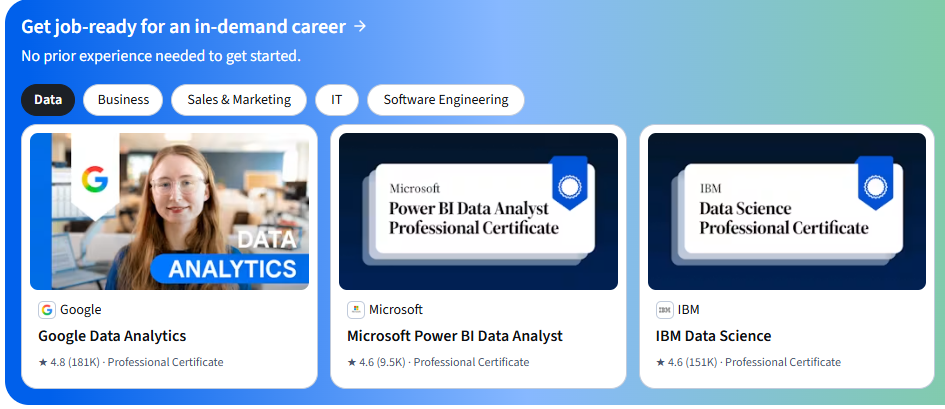
Task: Switch to the Business tab
Action: coord(123,100)
